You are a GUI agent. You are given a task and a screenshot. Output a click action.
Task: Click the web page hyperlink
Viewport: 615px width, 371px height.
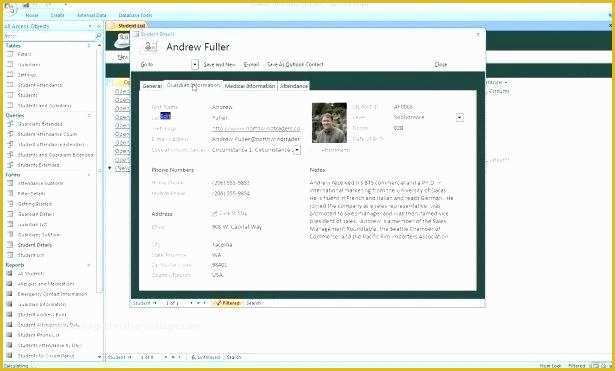coord(256,128)
